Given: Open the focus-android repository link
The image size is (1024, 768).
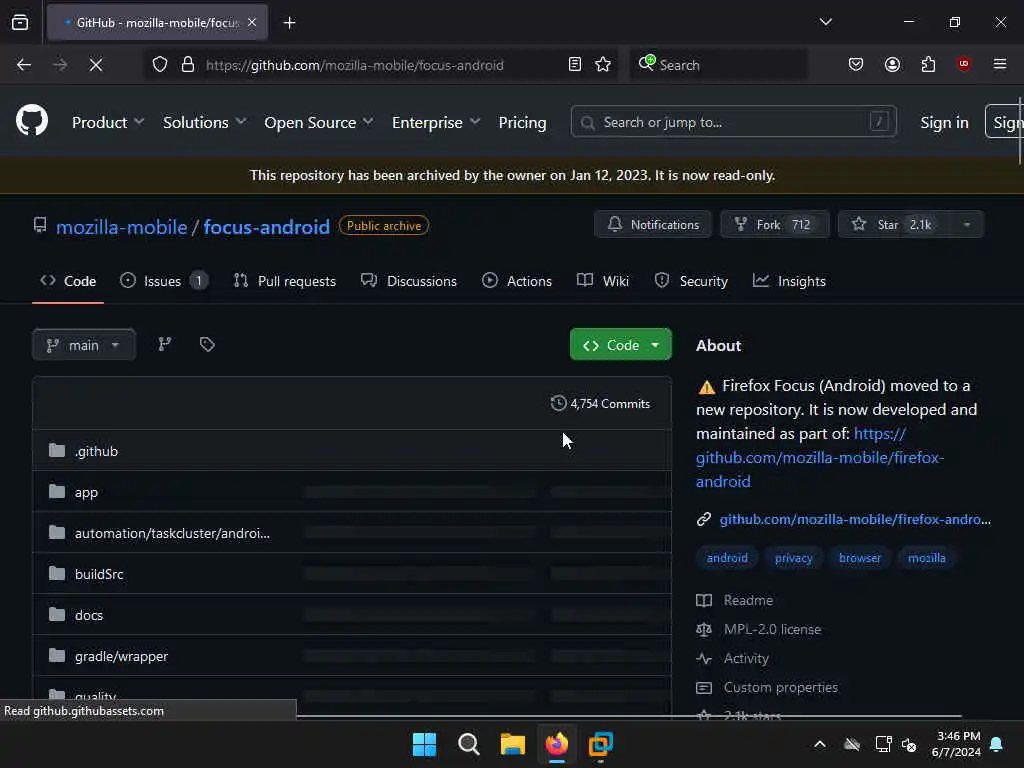Looking at the screenshot, I should [x=266, y=227].
